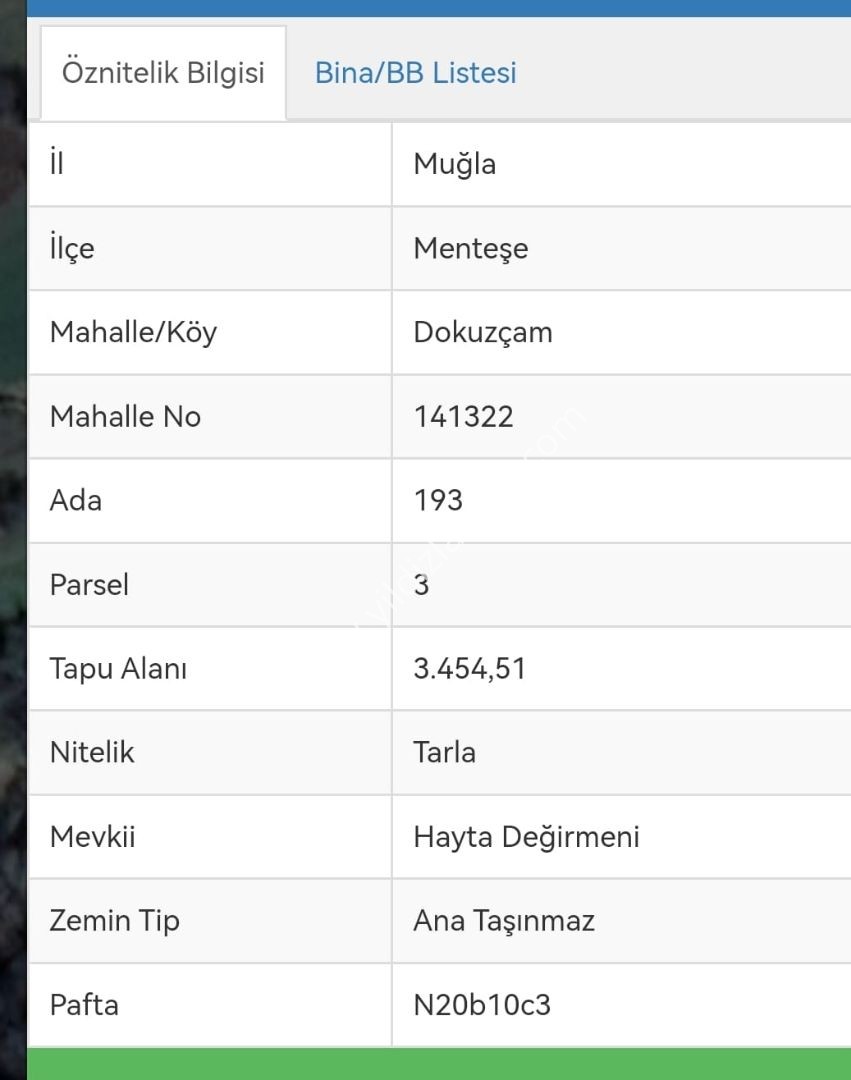Click the Mahalle/Köy row label
The image size is (851, 1080).
click(134, 333)
